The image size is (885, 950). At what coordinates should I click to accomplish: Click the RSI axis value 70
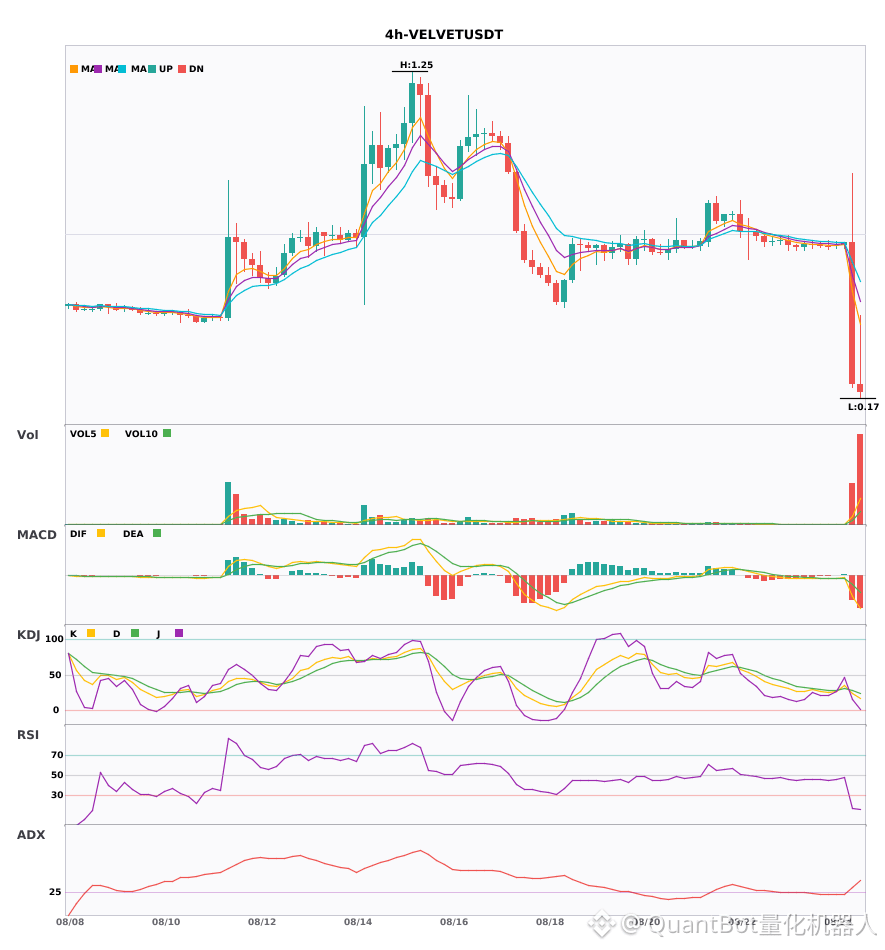tap(57, 755)
